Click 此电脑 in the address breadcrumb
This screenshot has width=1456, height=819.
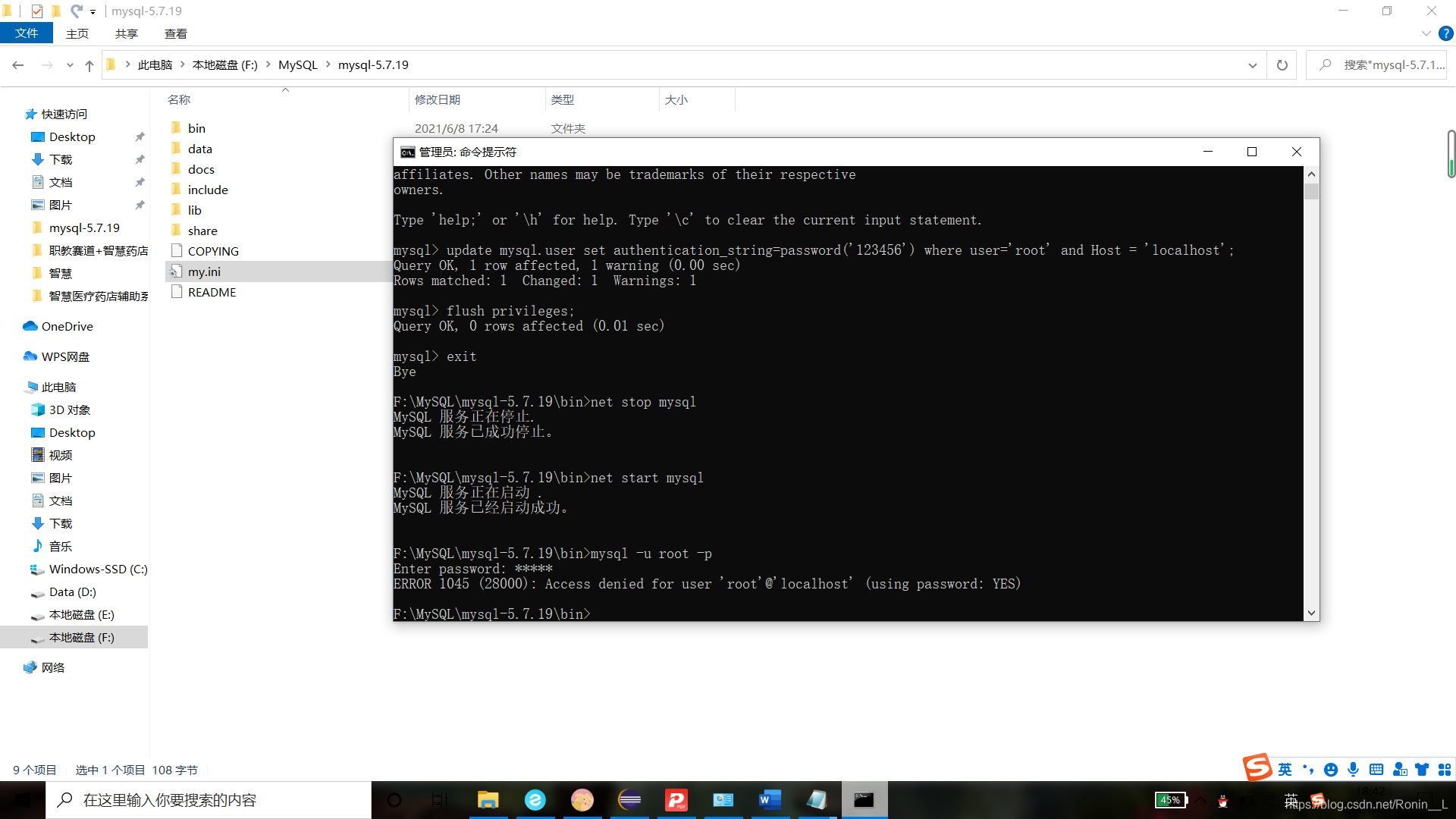155,65
